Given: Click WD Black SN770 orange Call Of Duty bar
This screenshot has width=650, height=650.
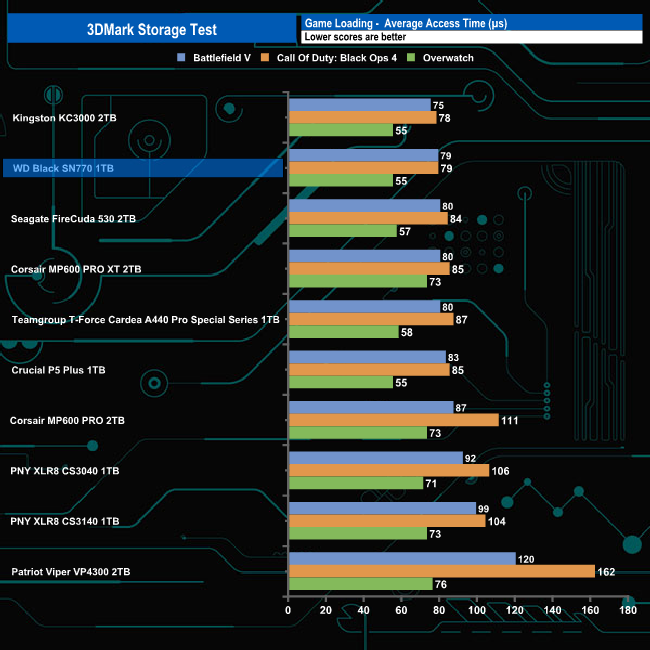Looking at the screenshot, I should [364, 168].
